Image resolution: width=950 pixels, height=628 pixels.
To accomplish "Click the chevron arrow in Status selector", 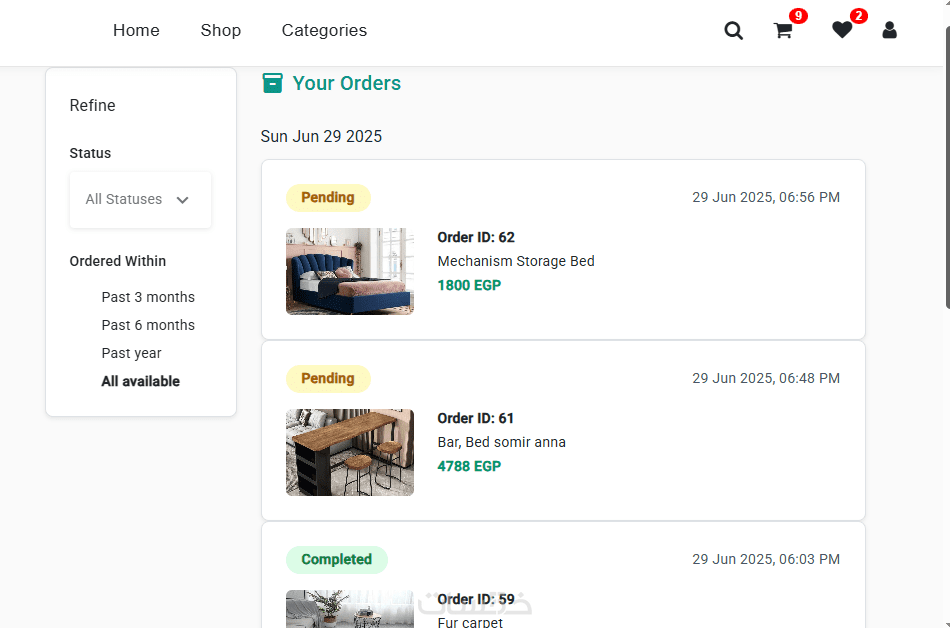I will click(183, 200).
